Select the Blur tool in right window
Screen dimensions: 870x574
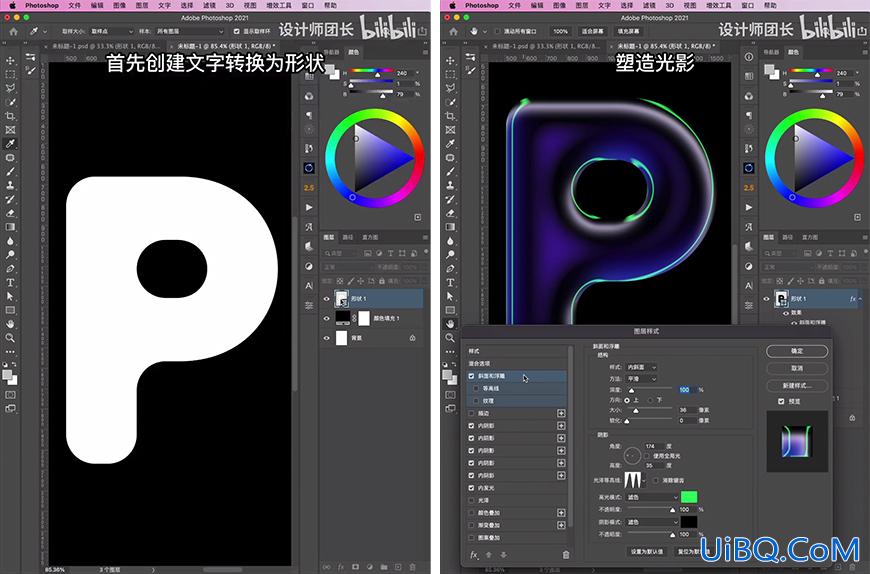point(450,241)
